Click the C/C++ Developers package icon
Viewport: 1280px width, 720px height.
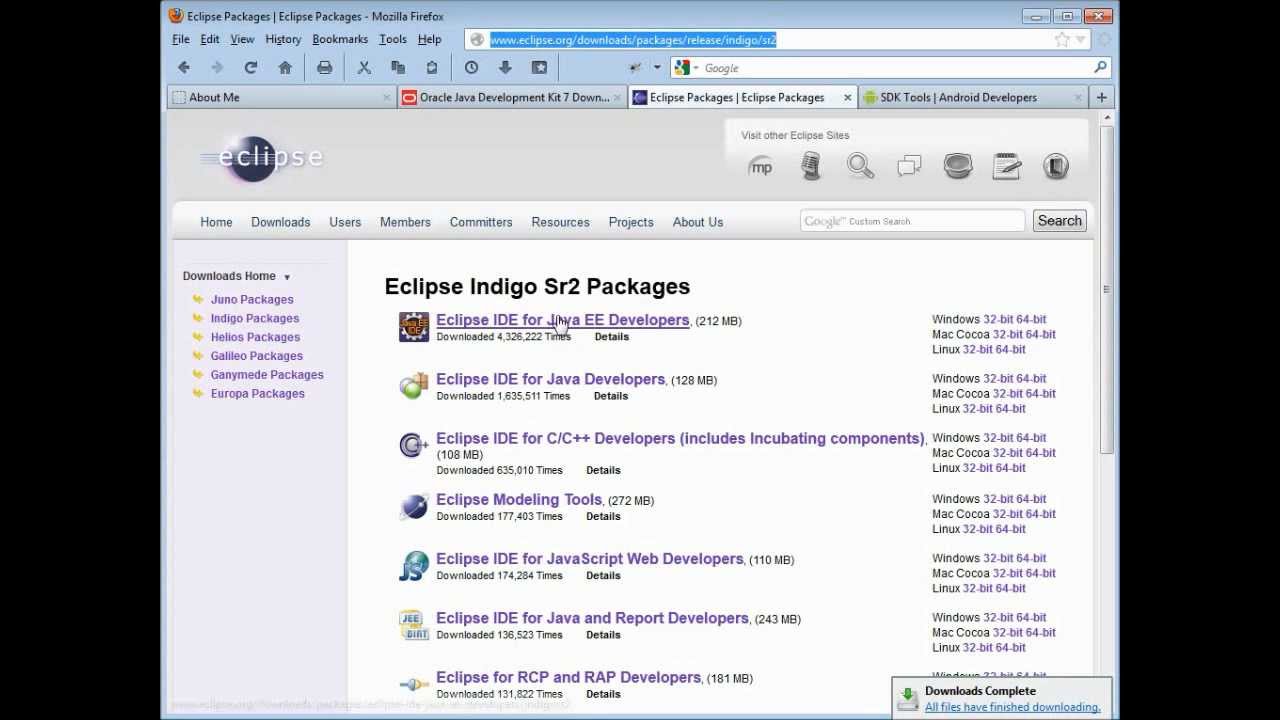click(413, 445)
